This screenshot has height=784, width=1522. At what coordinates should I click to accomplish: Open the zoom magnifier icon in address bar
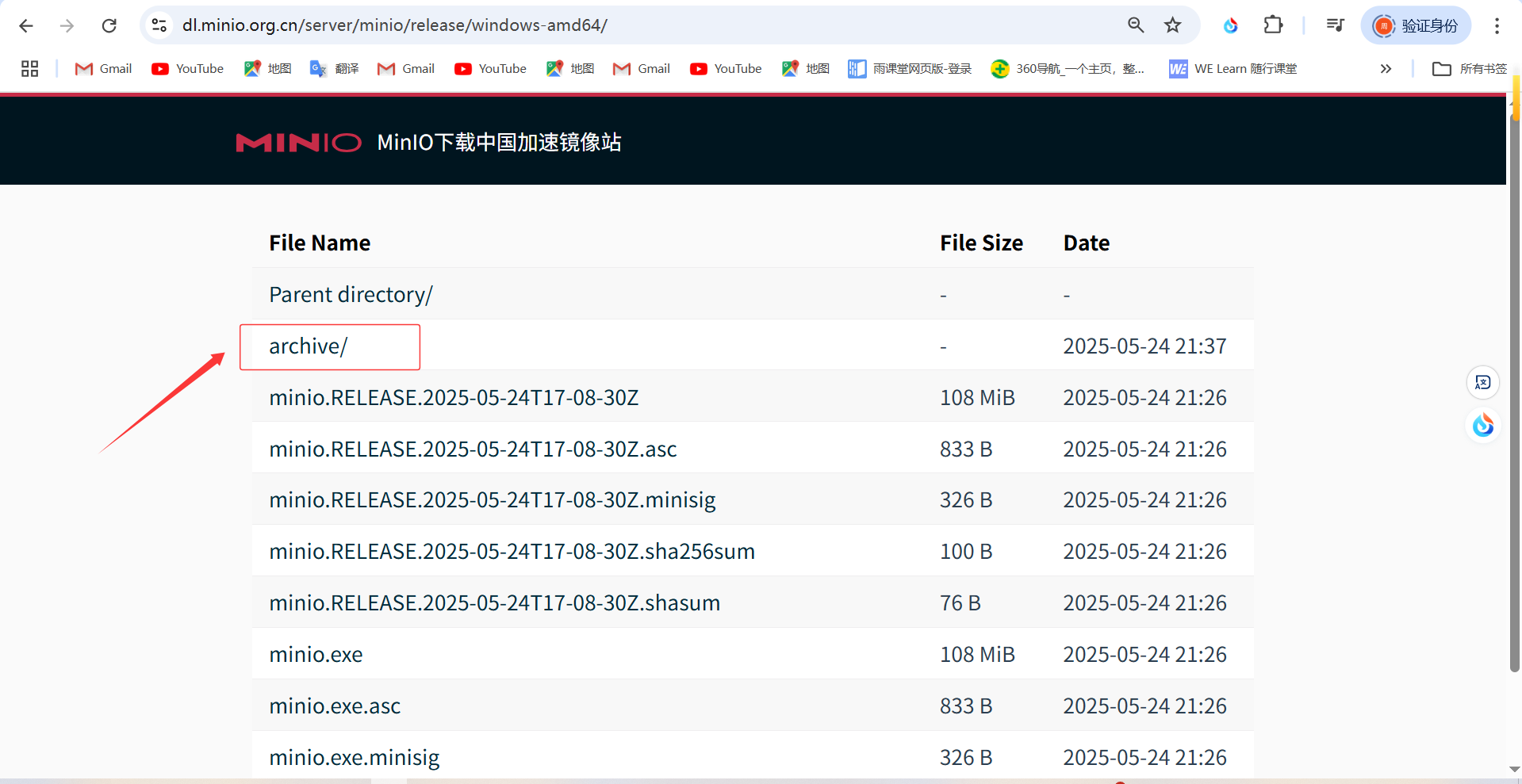click(x=1136, y=25)
